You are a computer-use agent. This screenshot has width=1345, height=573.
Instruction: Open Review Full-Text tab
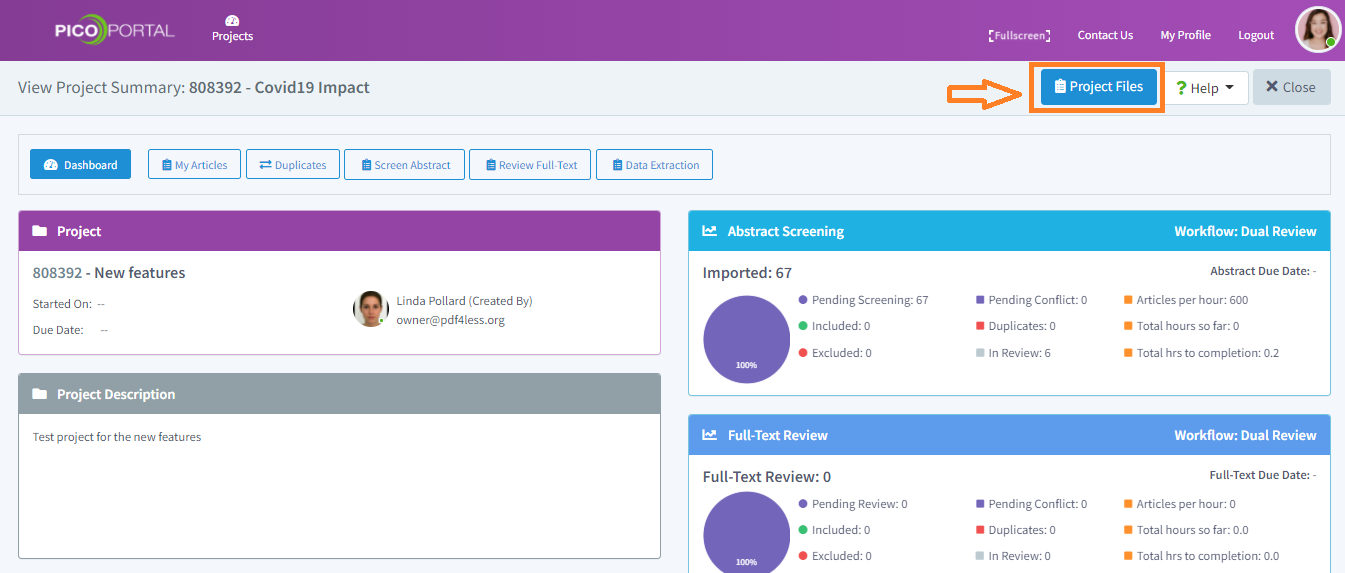(530, 165)
